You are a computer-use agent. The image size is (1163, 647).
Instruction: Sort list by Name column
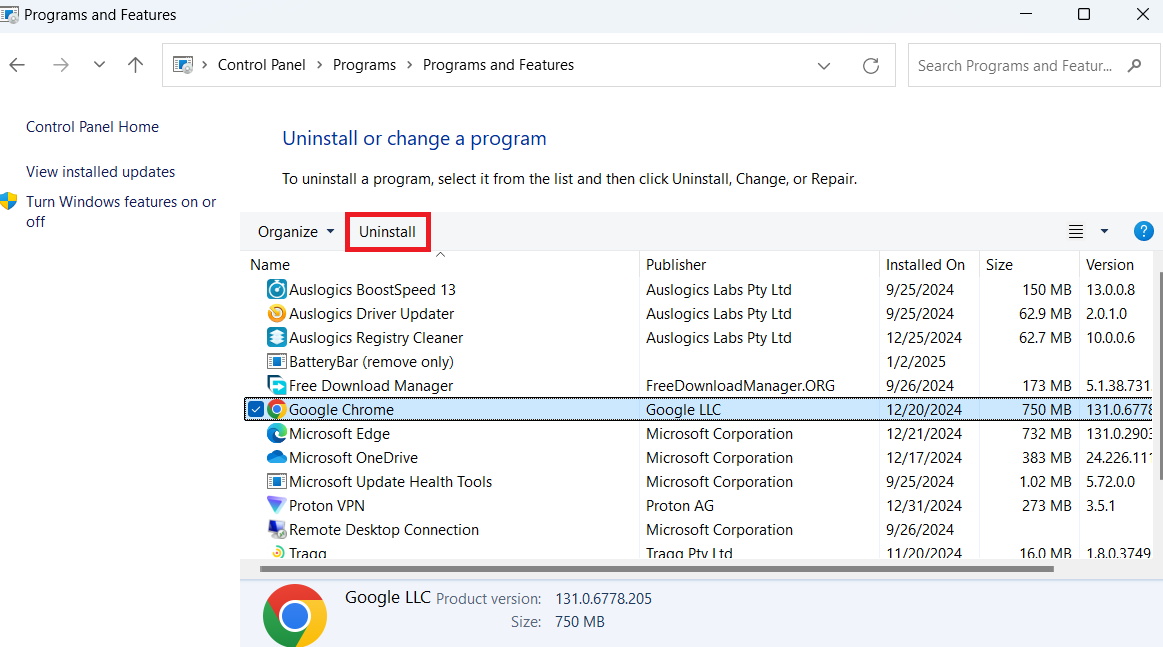tap(270, 265)
